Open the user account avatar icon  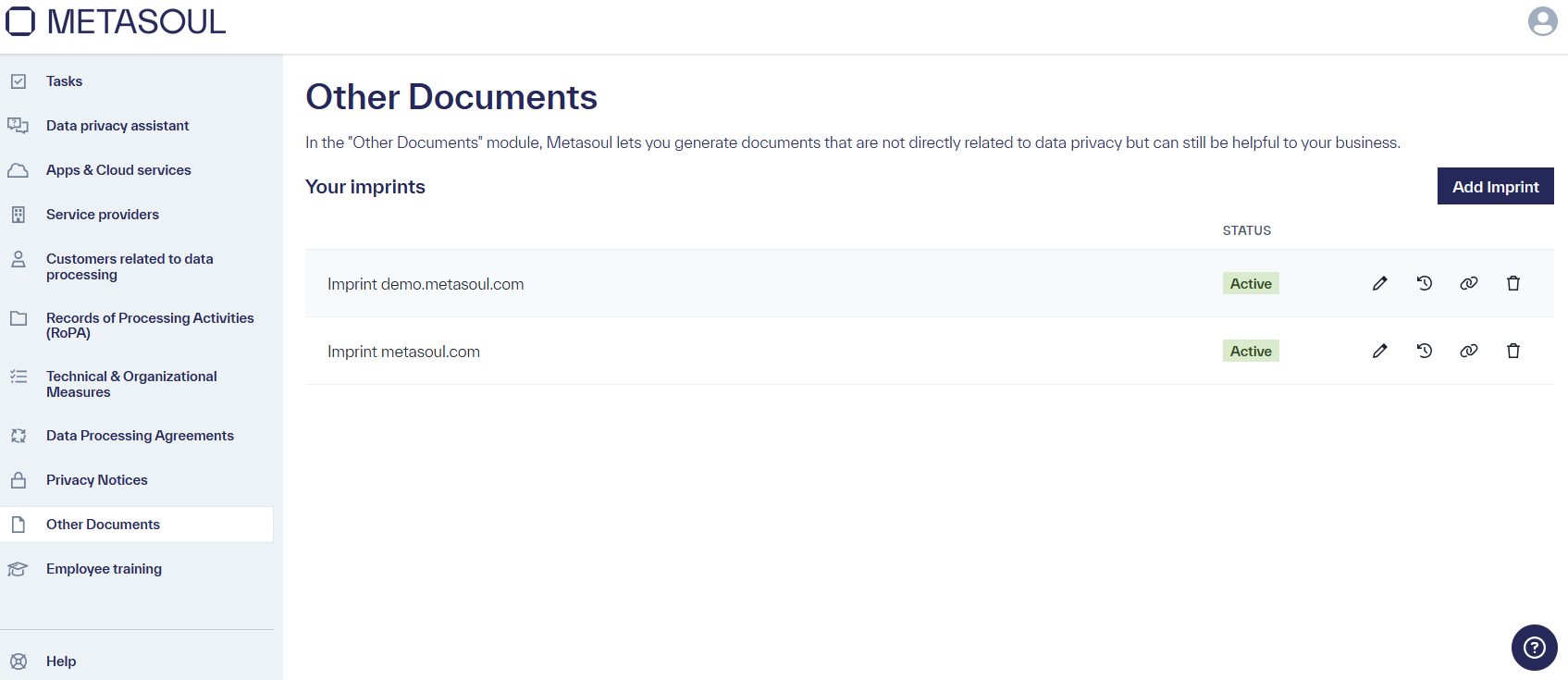click(x=1542, y=21)
